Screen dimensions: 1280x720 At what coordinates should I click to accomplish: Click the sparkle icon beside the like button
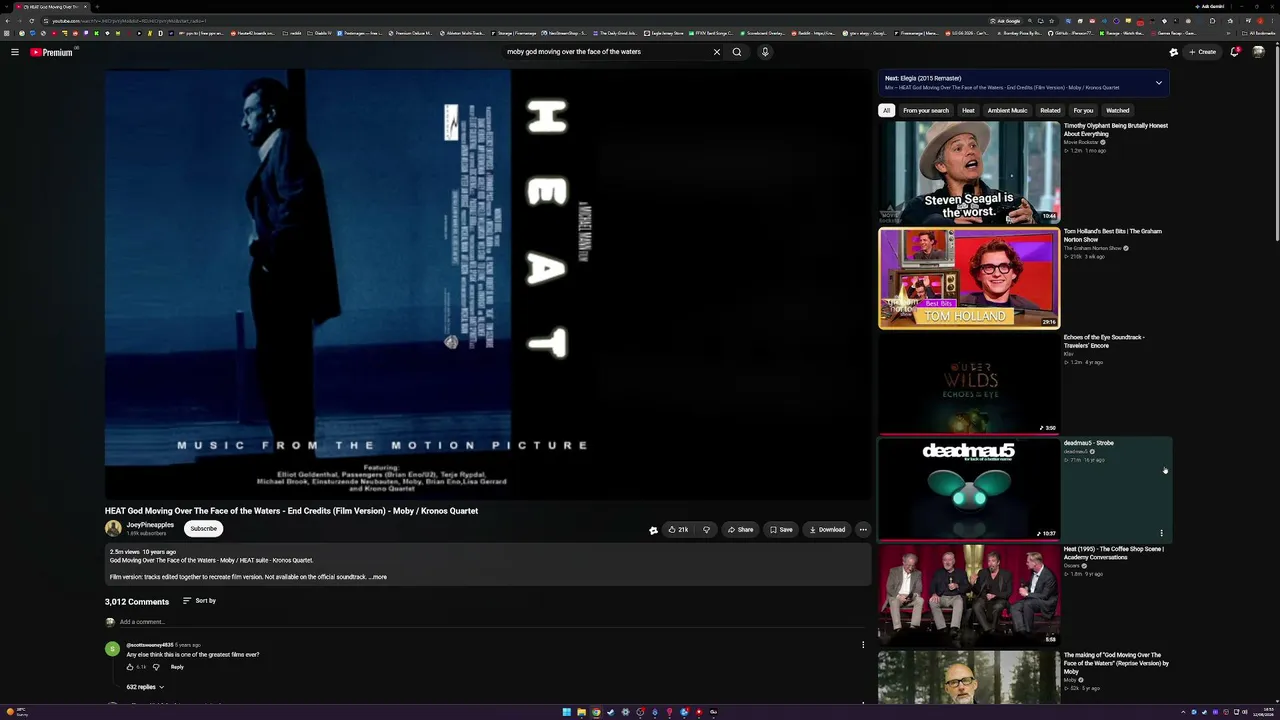click(x=653, y=530)
